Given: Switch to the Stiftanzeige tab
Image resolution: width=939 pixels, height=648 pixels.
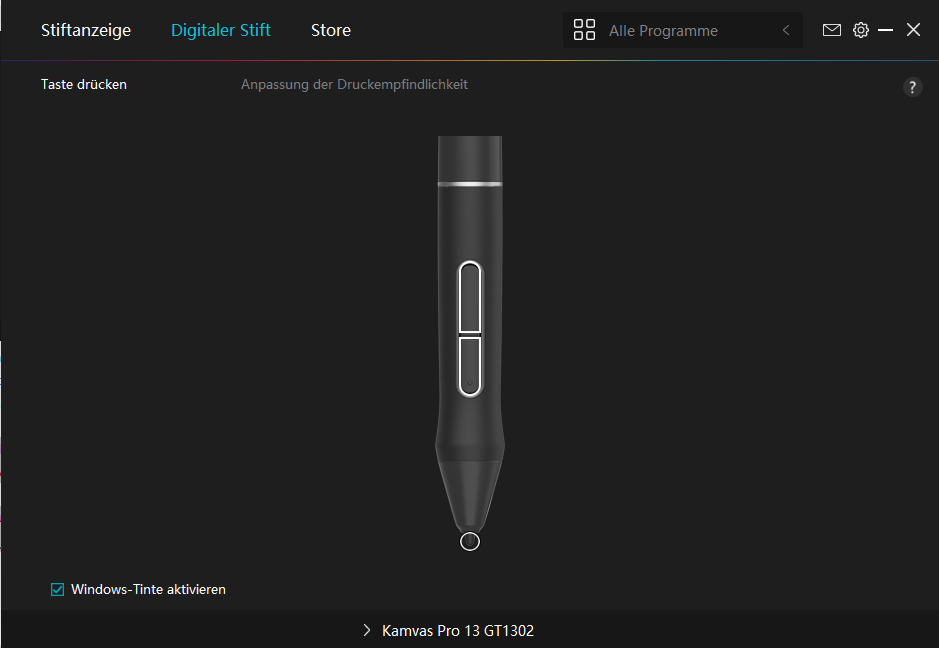Looking at the screenshot, I should click(86, 30).
